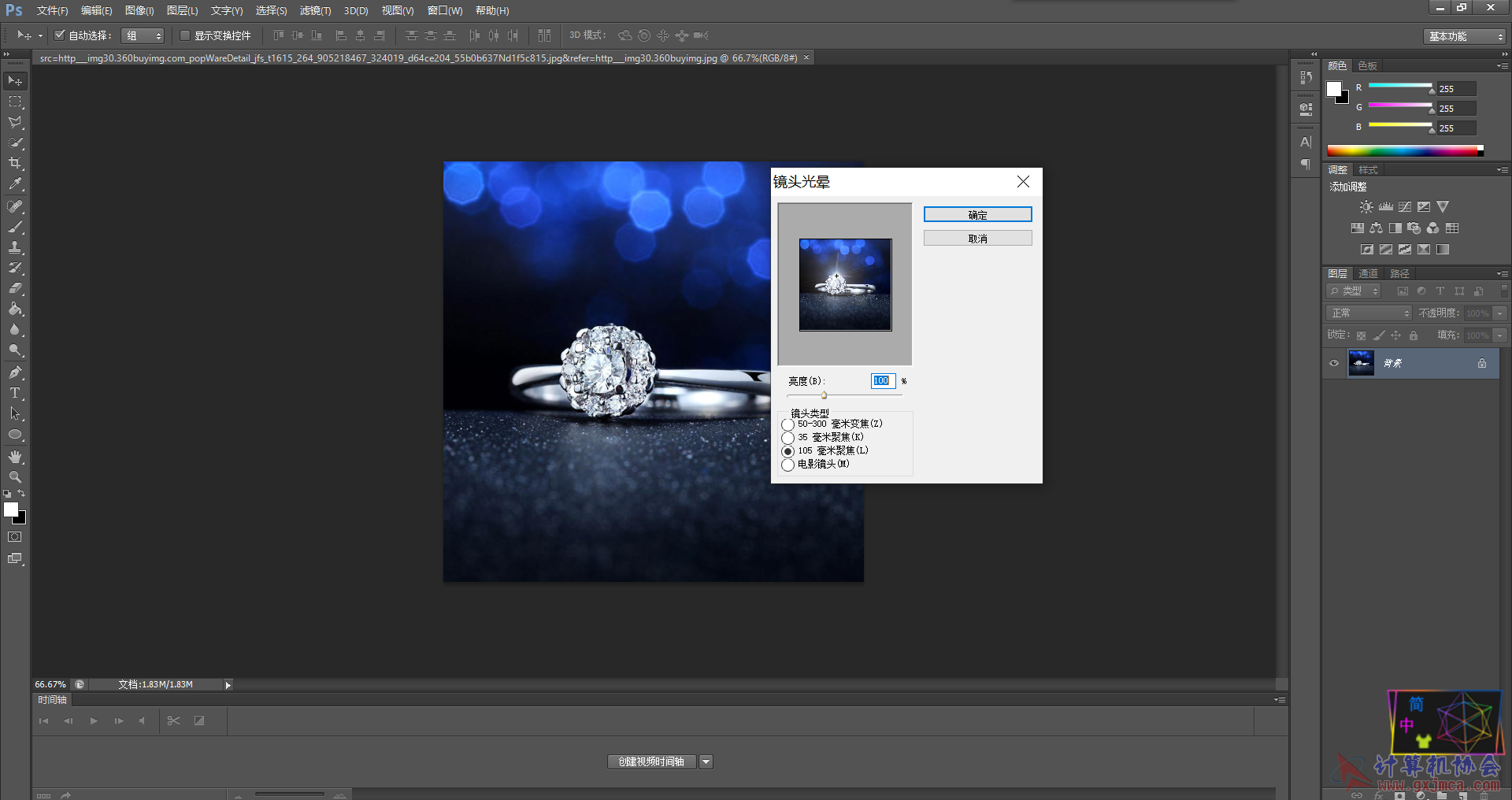The image size is (1512, 800).
Task: Confirm Lens Flare with OK button
Action: click(x=977, y=215)
